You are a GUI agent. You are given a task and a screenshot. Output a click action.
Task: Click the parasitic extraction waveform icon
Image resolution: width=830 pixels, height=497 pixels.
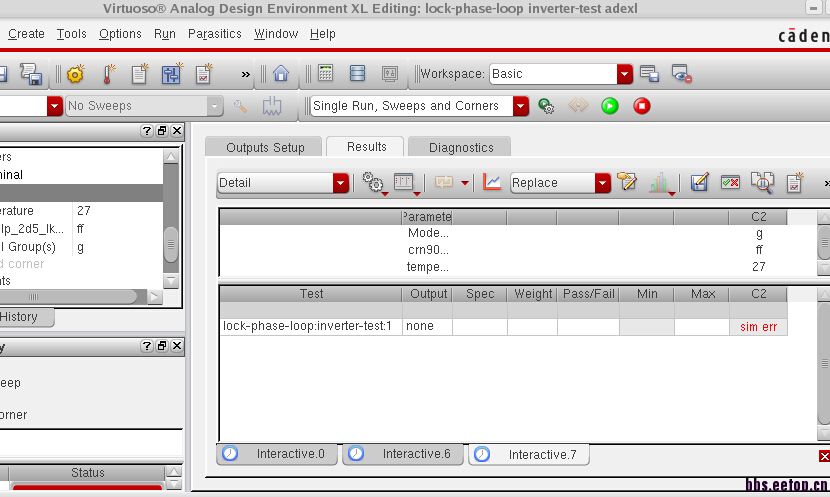(x=272, y=106)
